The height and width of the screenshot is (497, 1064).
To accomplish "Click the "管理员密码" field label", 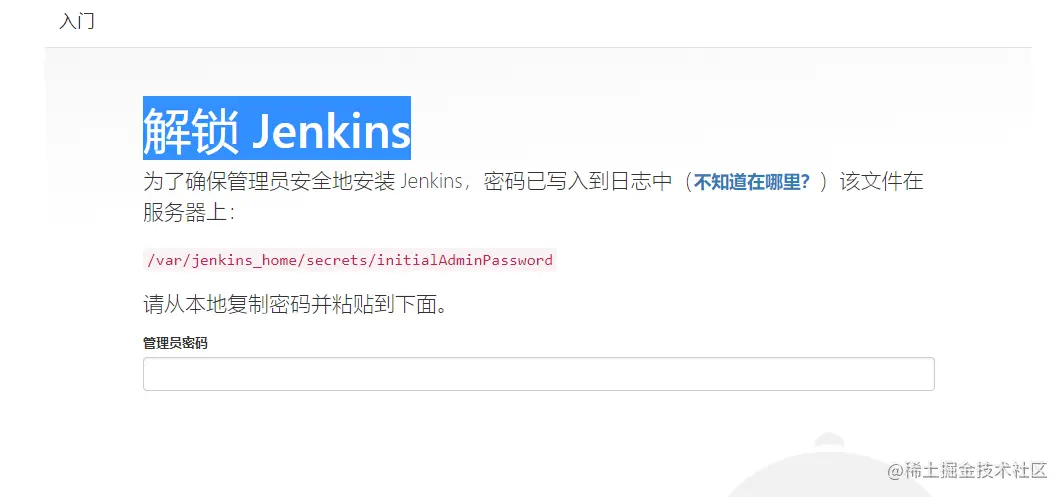I will [x=175, y=344].
